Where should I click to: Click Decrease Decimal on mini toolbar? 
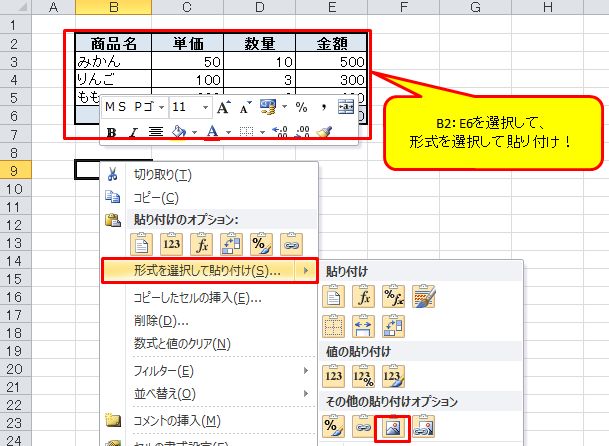tap(302, 132)
